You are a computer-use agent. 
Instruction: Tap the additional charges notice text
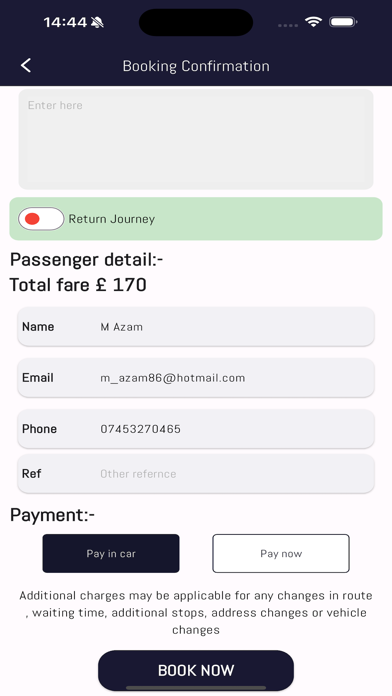[x=196, y=613]
